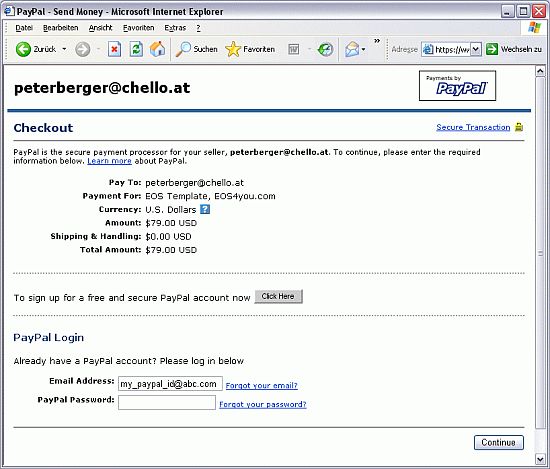
Task: Open Suchen with the magnifier icon
Action: [183, 49]
